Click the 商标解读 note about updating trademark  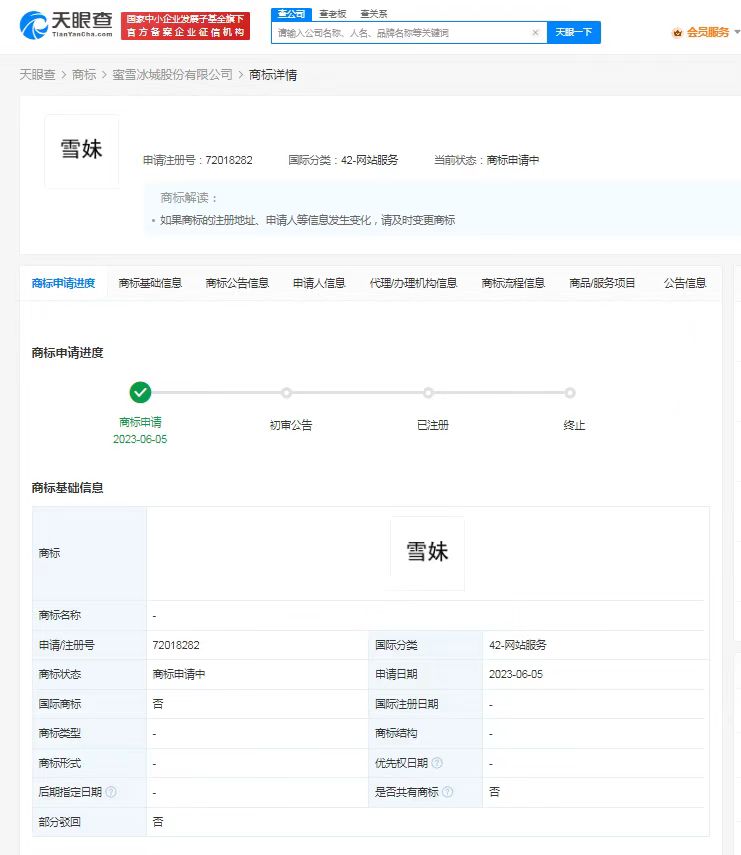[x=308, y=220]
